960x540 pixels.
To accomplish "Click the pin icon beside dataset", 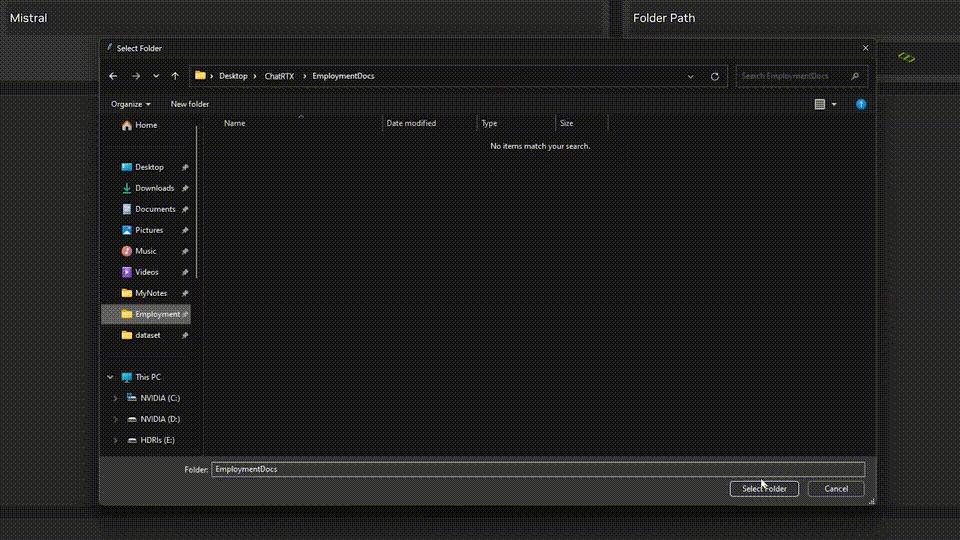I will pos(185,336).
